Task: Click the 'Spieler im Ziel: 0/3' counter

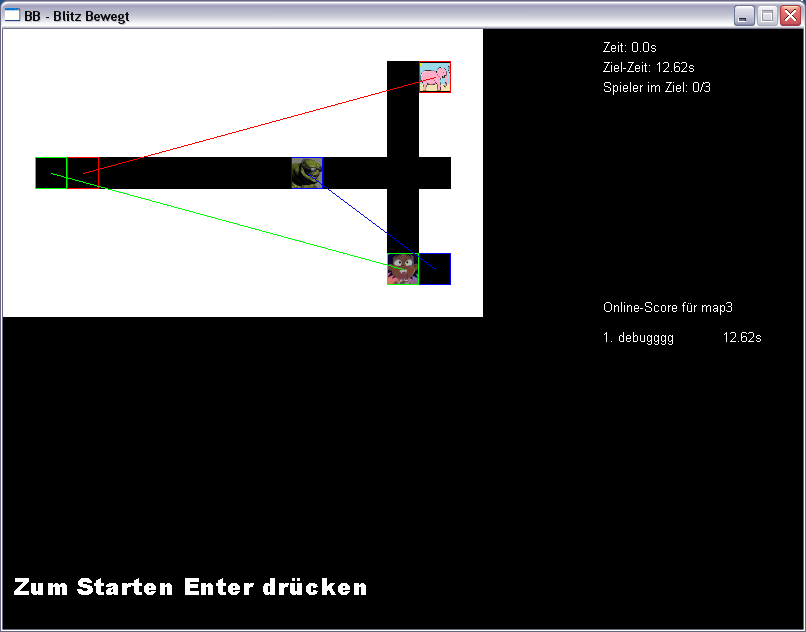Action: click(657, 87)
